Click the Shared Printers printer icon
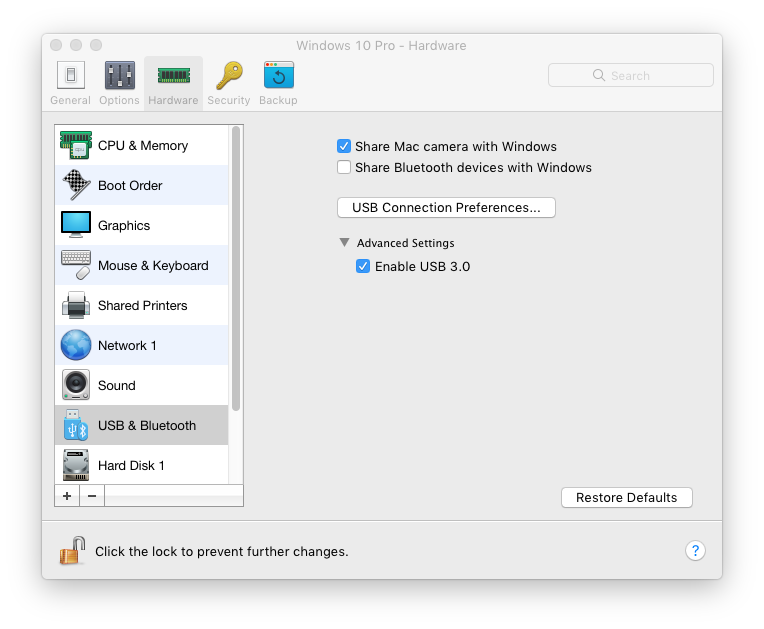 [x=76, y=305]
